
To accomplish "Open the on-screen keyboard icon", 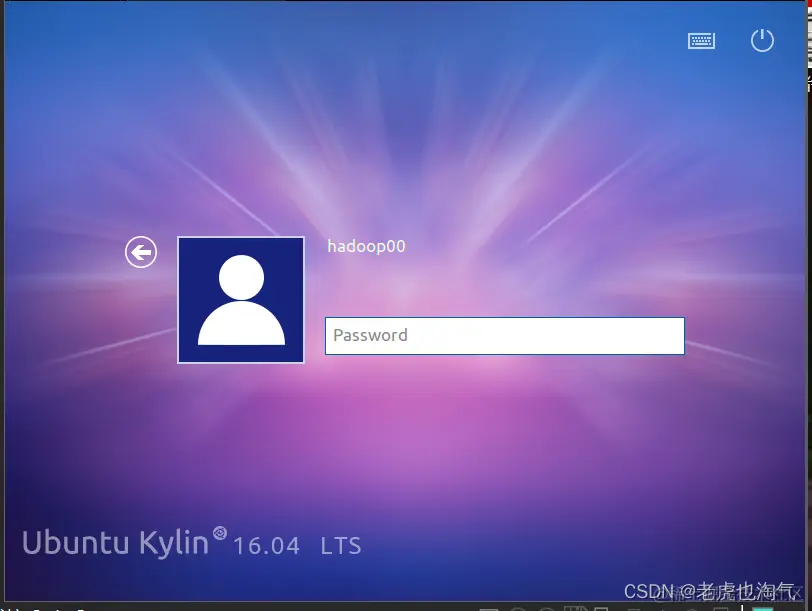I will (x=701, y=41).
